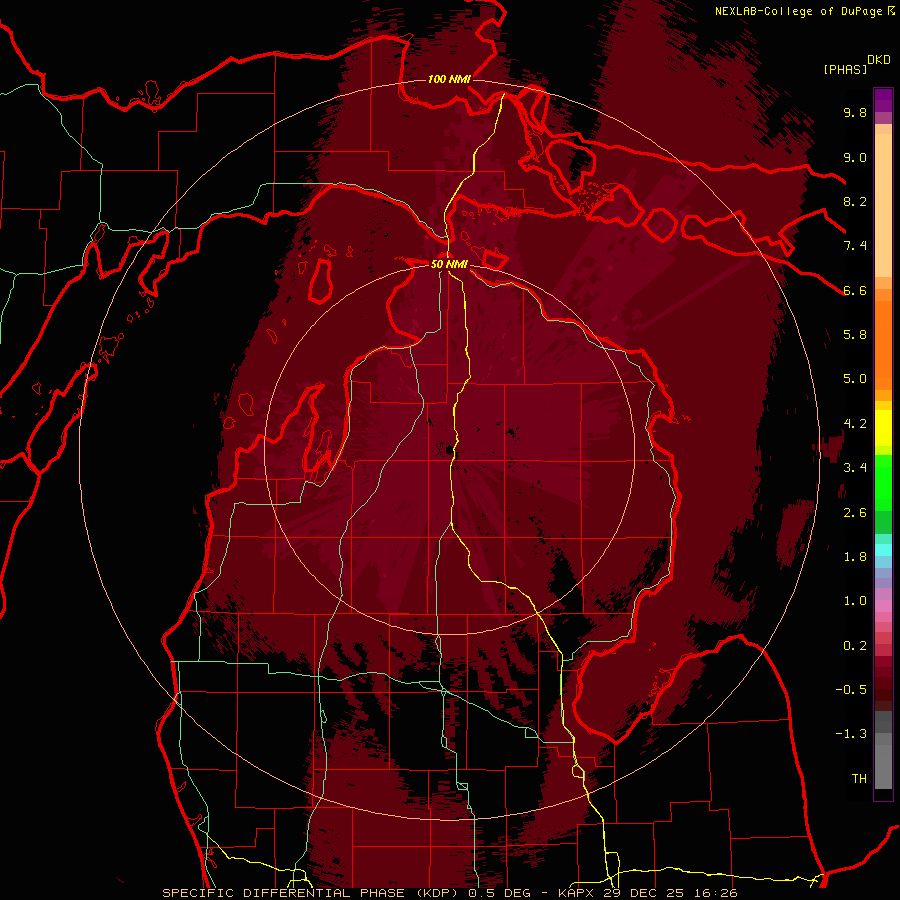Click the 0.2 scale value
The height and width of the screenshot is (900, 900).
pyautogui.click(x=855, y=646)
